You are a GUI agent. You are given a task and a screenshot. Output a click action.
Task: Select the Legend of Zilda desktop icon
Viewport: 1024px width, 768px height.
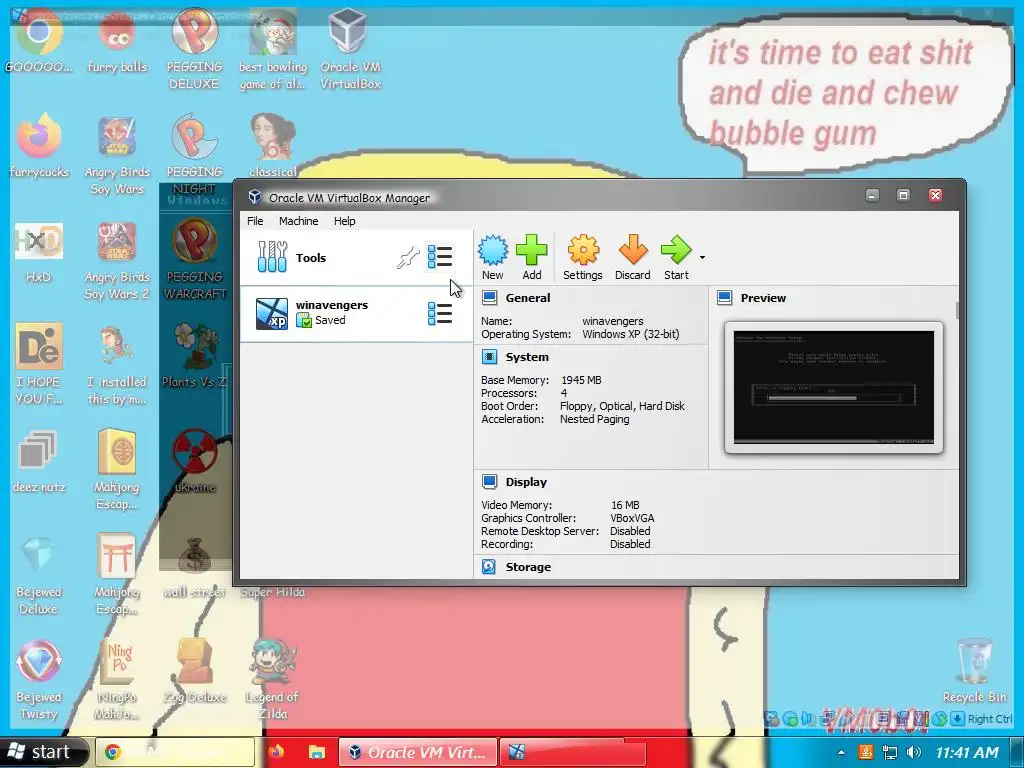pyautogui.click(x=273, y=680)
